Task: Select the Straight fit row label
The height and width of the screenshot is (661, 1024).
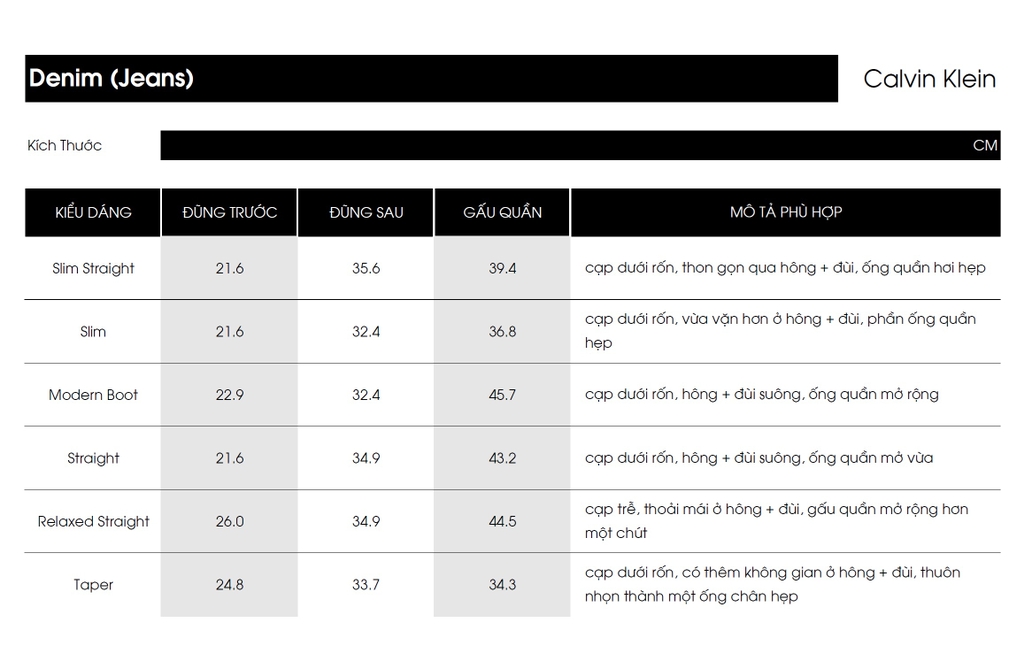Action: click(93, 458)
